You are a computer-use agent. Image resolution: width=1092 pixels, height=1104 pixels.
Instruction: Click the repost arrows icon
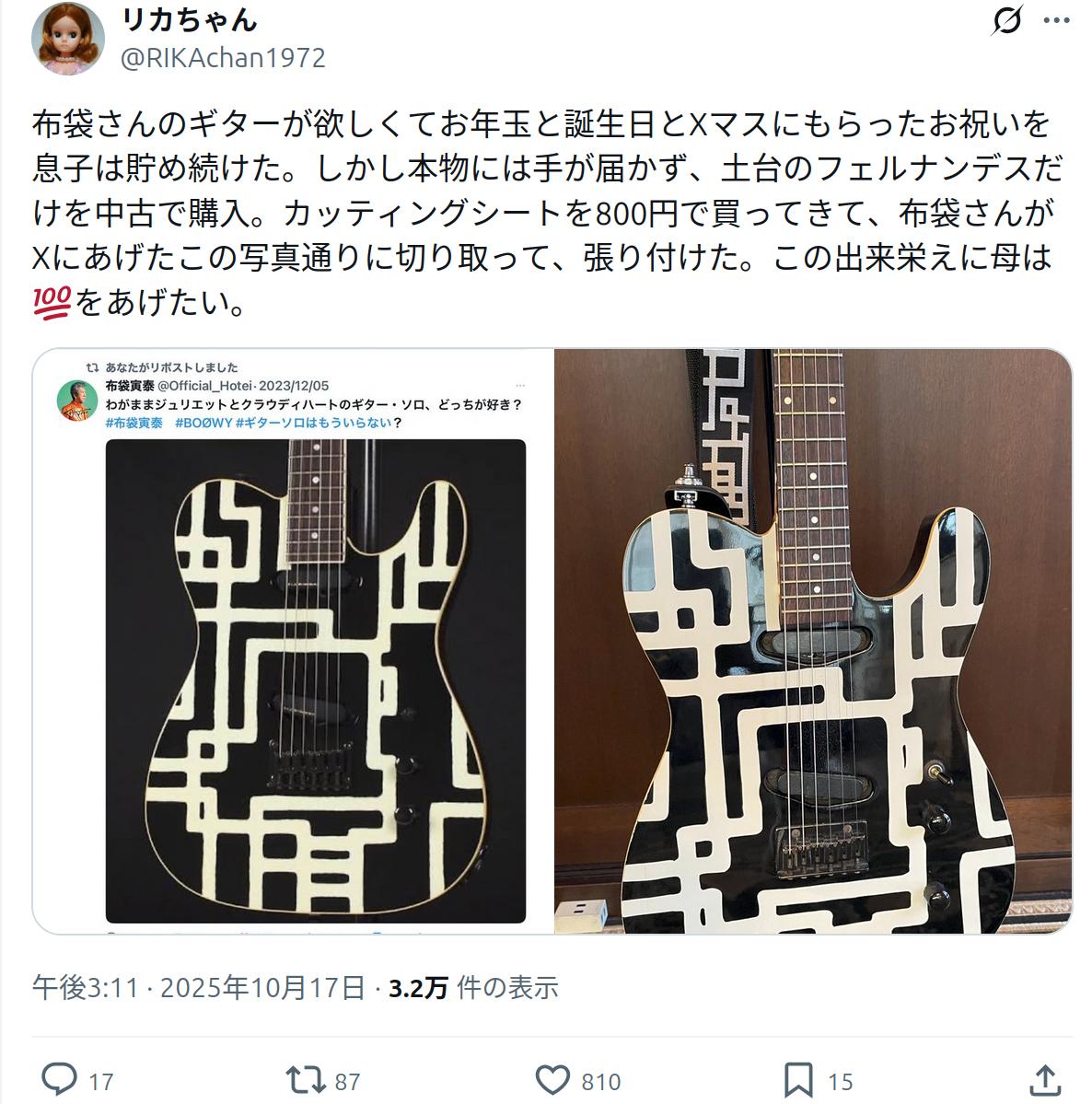coord(306,1080)
